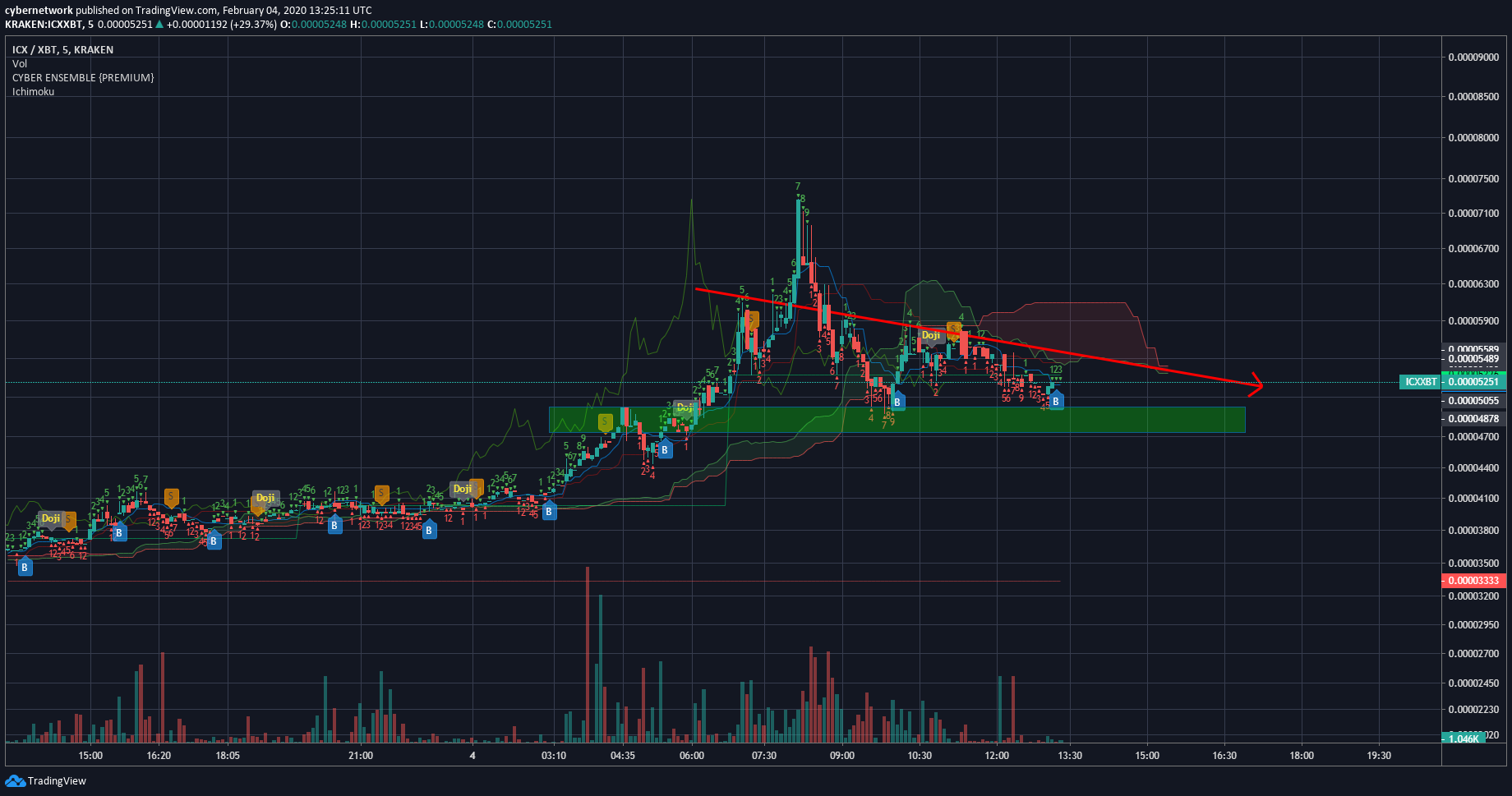Click the 15:00 label at the left of the time axis
Image resolution: width=1512 pixels, height=796 pixels.
tap(90, 756)
